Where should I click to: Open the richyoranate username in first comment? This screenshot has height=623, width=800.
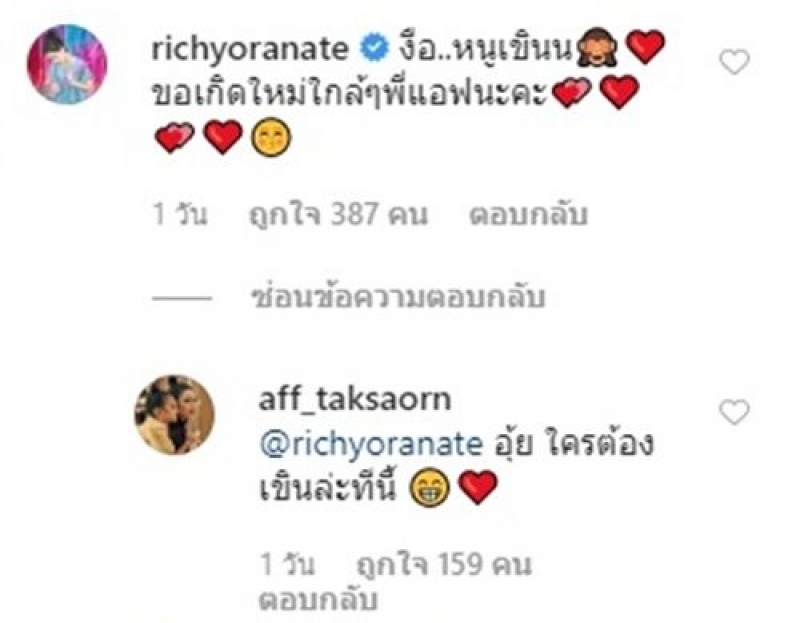250,48
